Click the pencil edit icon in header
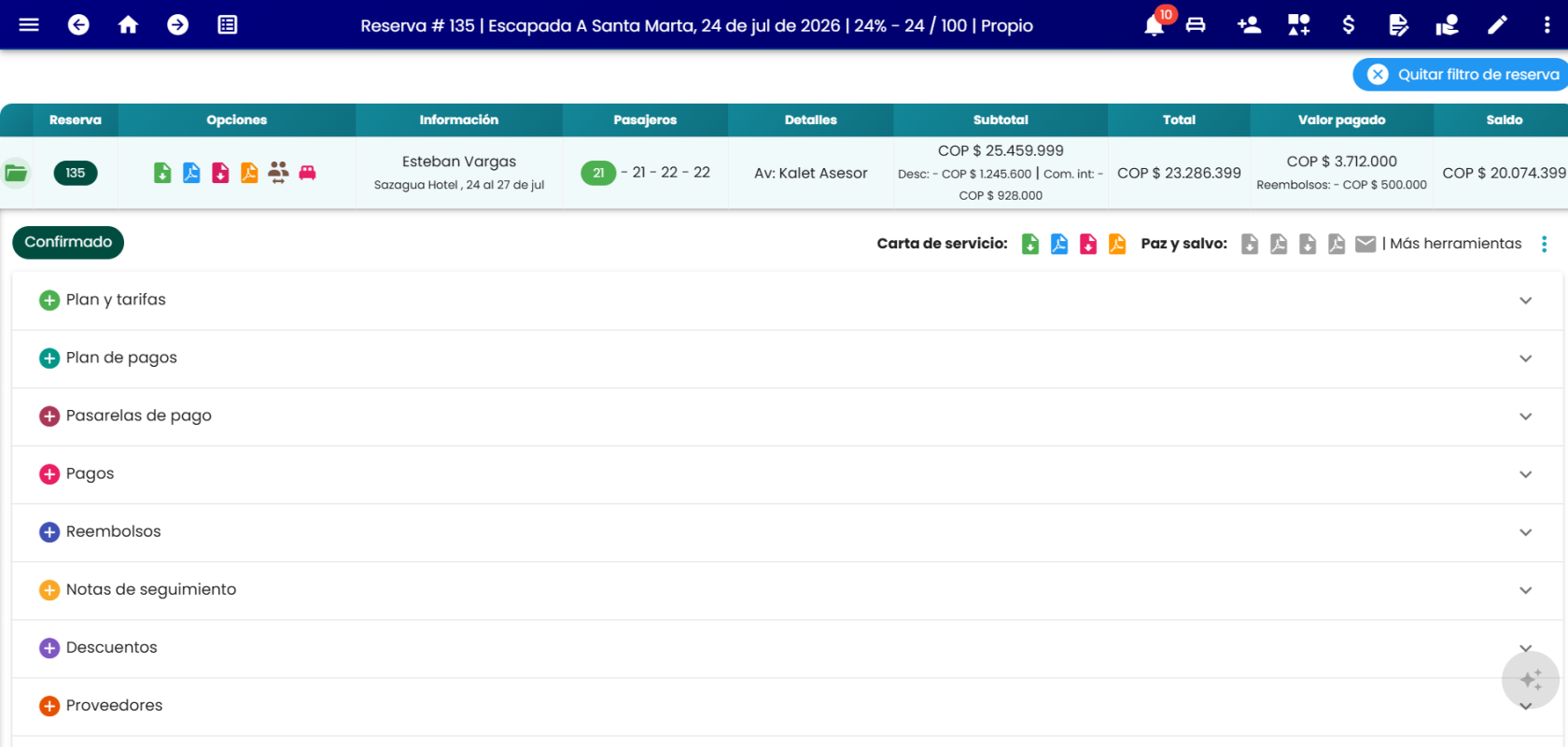1568x747 pixels. point(1497,25)
